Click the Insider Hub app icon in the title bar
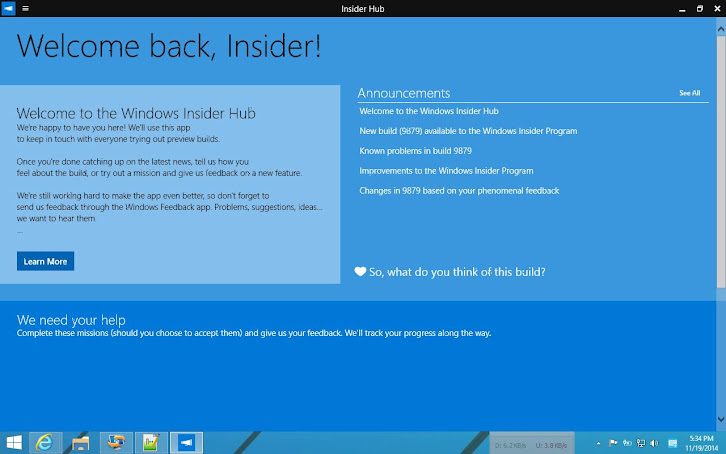This screenshot has height=454, width=726. pos(8,8)
